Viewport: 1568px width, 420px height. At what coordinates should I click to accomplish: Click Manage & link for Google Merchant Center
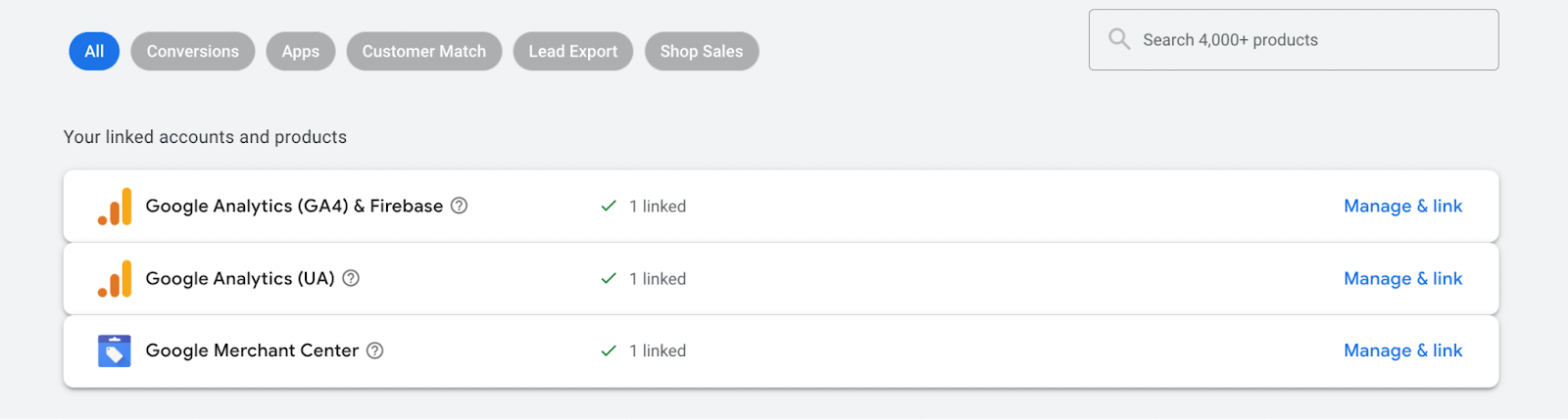[x=1402, y=350]
